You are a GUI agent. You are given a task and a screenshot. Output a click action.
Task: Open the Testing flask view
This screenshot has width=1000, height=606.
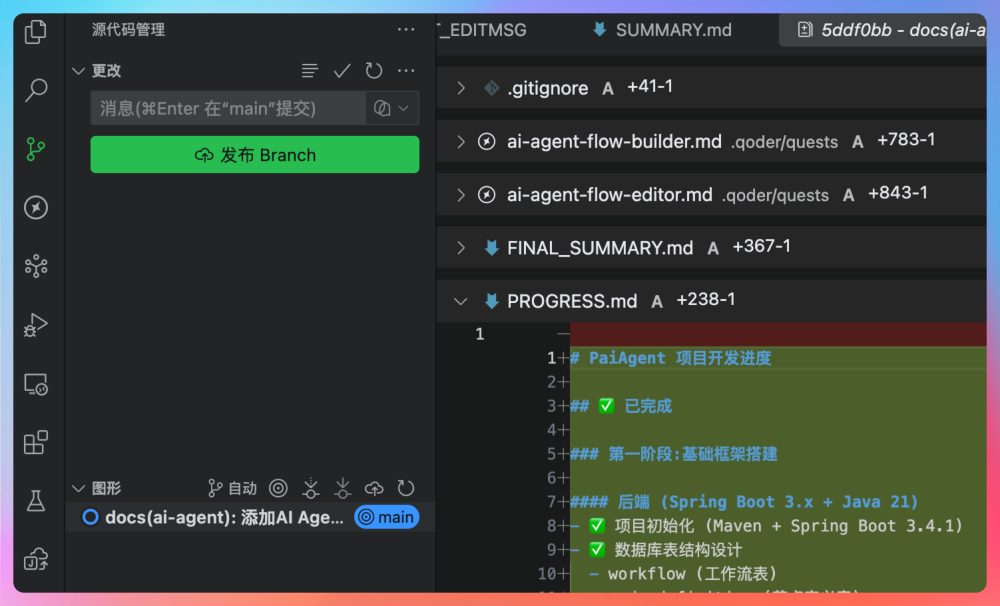click(36, 501)
